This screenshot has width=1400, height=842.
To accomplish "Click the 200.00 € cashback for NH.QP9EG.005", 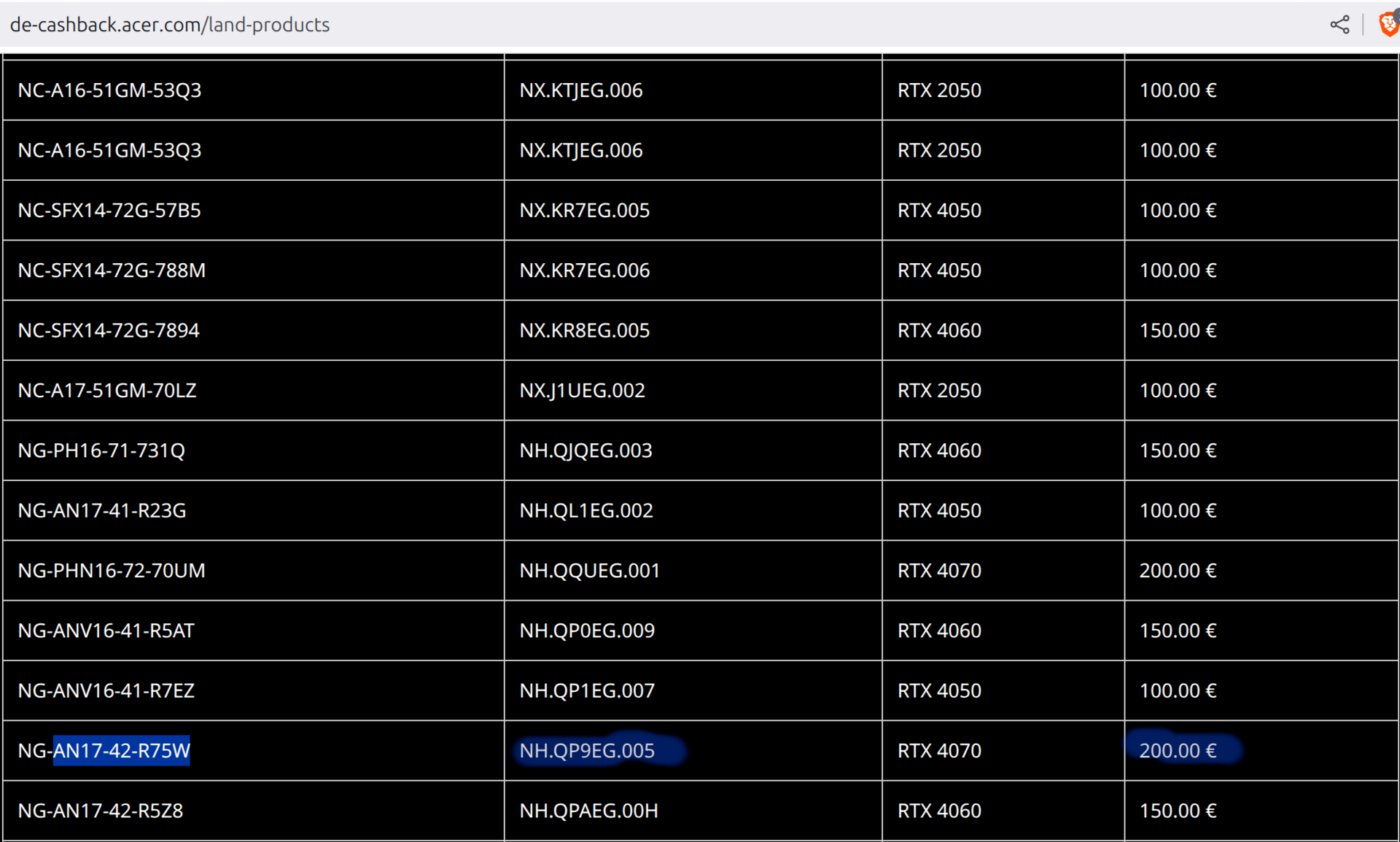I will tap(1178, 750).
